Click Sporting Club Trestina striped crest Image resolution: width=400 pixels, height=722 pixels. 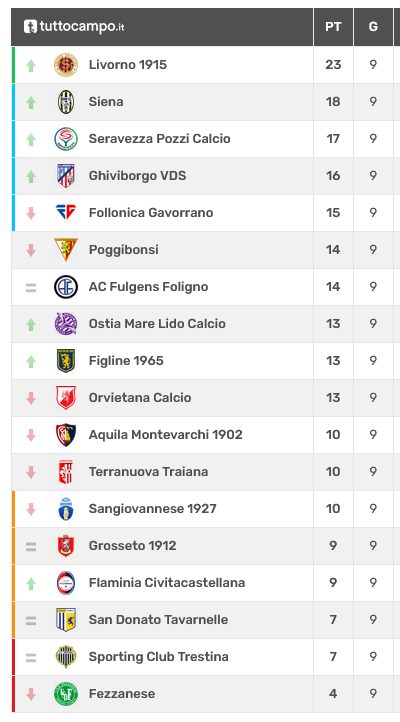(x=66, y=657)
